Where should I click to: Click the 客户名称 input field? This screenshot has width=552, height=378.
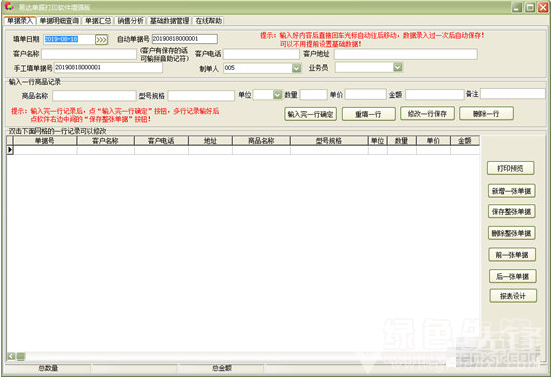89,54
